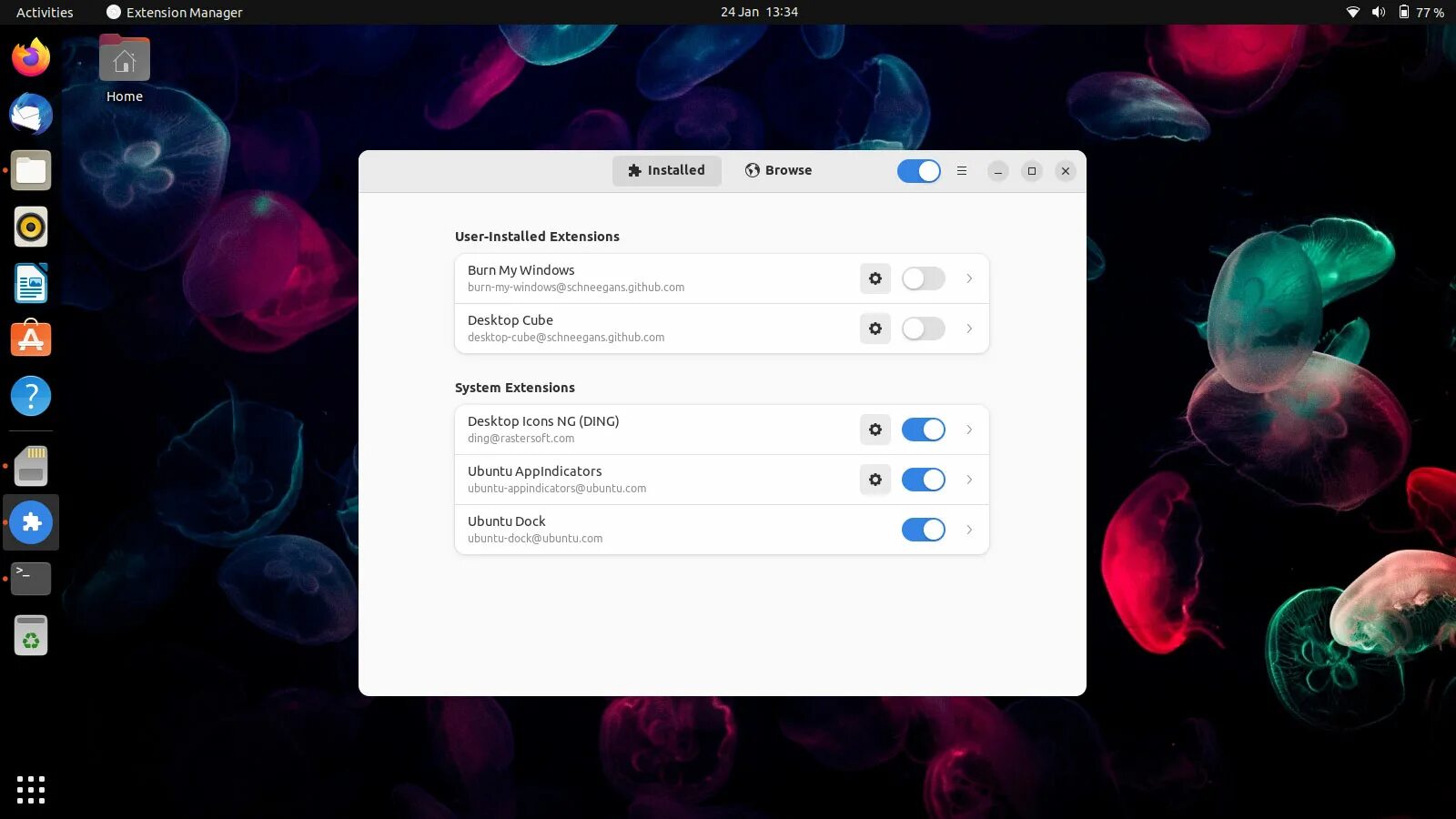Switch to the Installed tab
The height and width of the screenshot is (819, 1456).
point(667,171)
